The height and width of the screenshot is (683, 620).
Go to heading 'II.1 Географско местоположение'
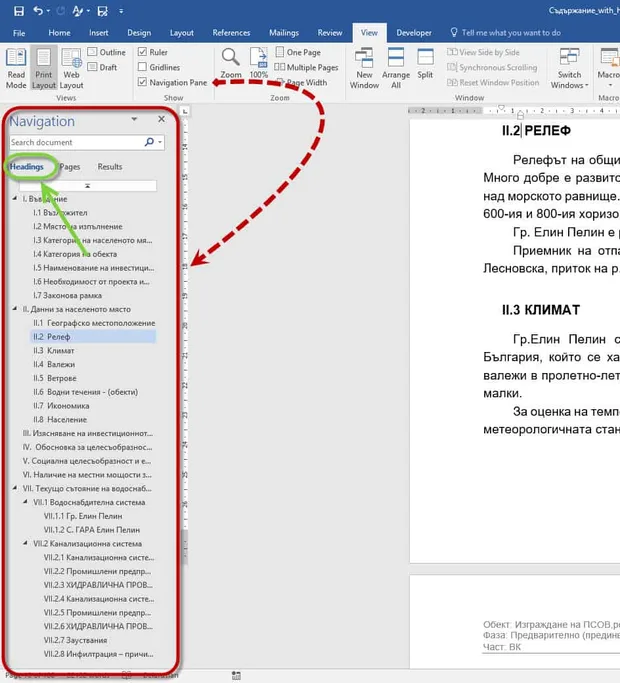[x=94, y=323]
